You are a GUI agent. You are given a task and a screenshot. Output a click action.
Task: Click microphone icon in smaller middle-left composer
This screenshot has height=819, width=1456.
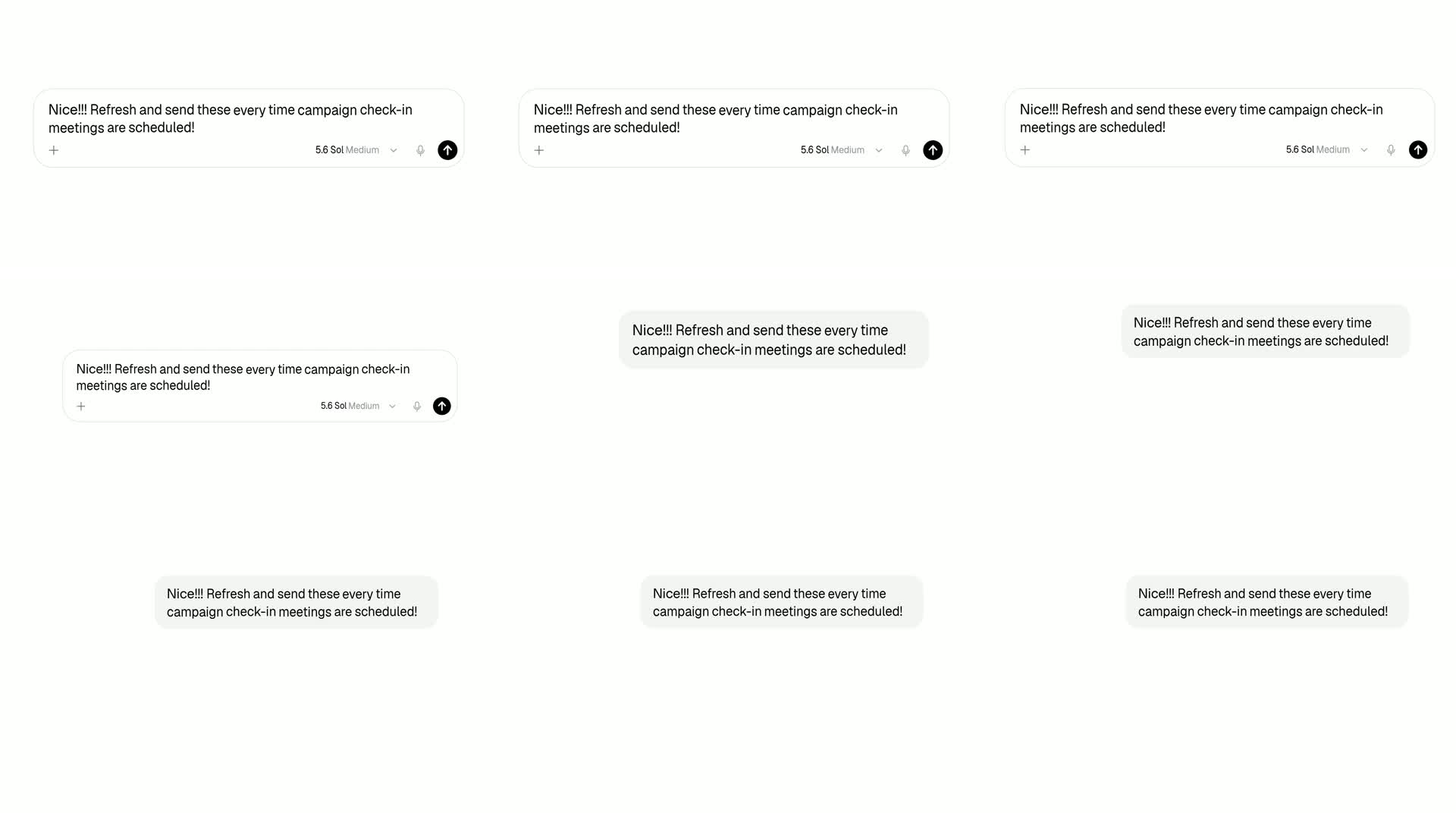tap(417, 406)
